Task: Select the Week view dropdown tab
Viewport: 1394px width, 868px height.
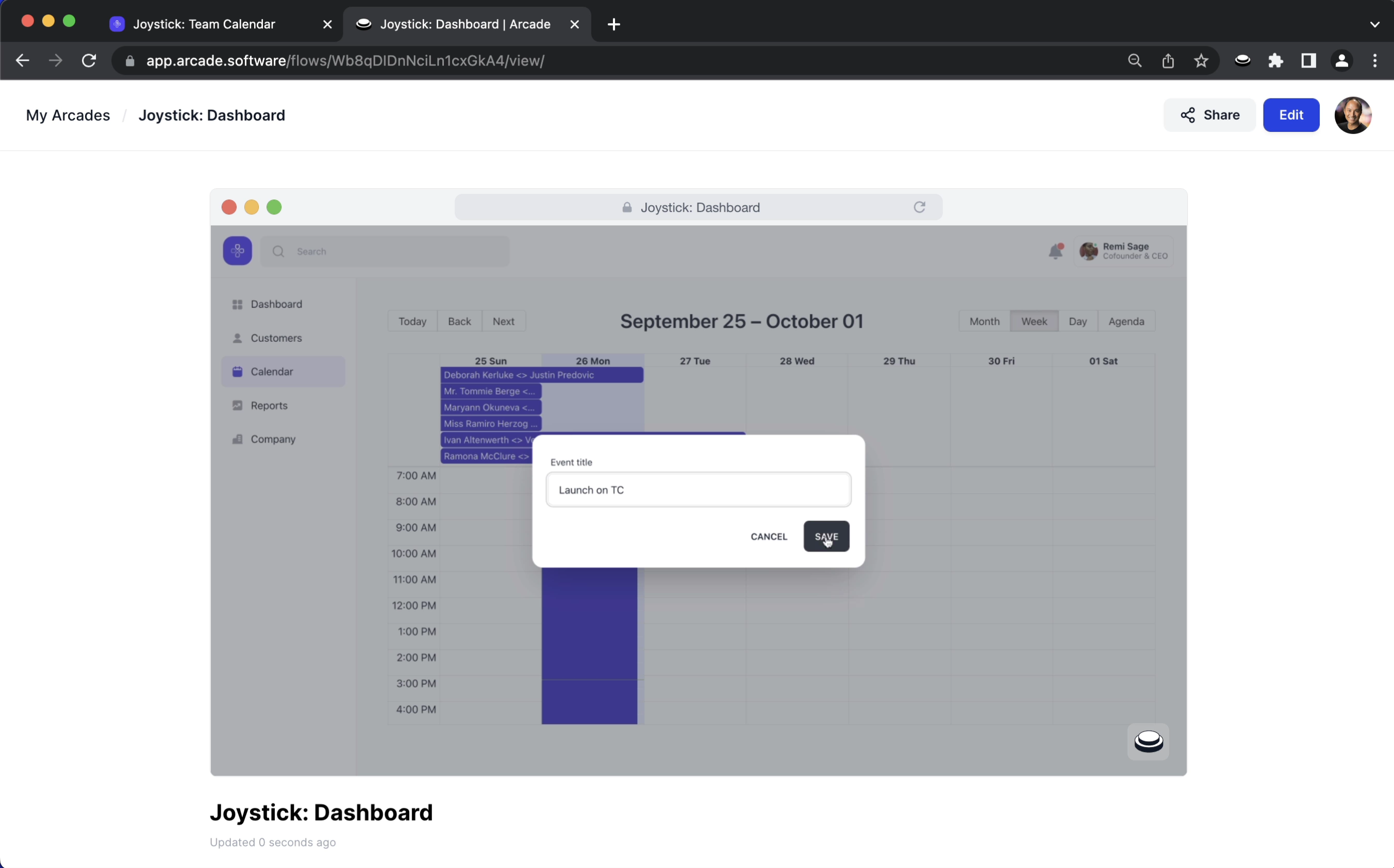Action: point(1034,320)
